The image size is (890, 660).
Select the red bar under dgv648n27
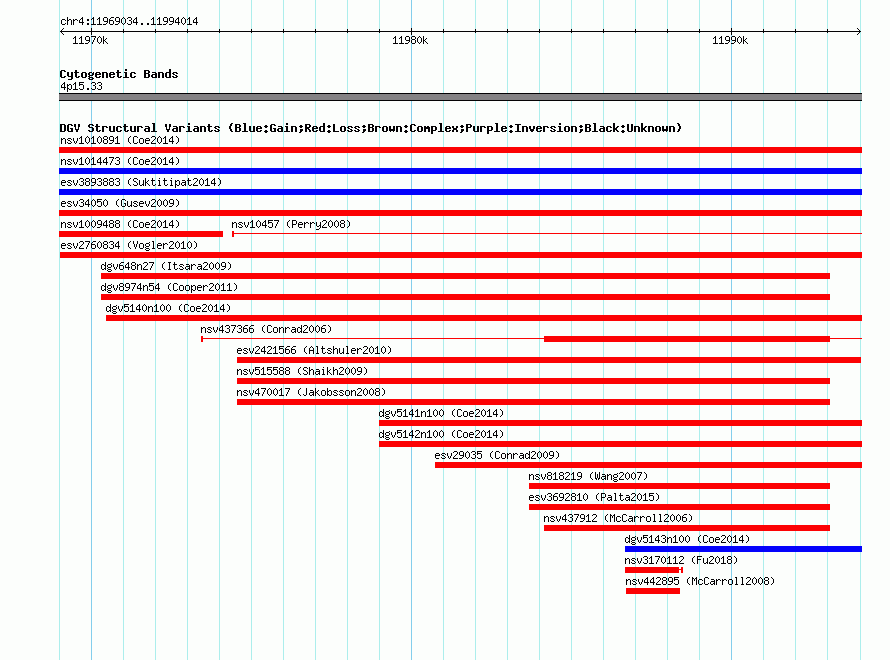[465, 276]
